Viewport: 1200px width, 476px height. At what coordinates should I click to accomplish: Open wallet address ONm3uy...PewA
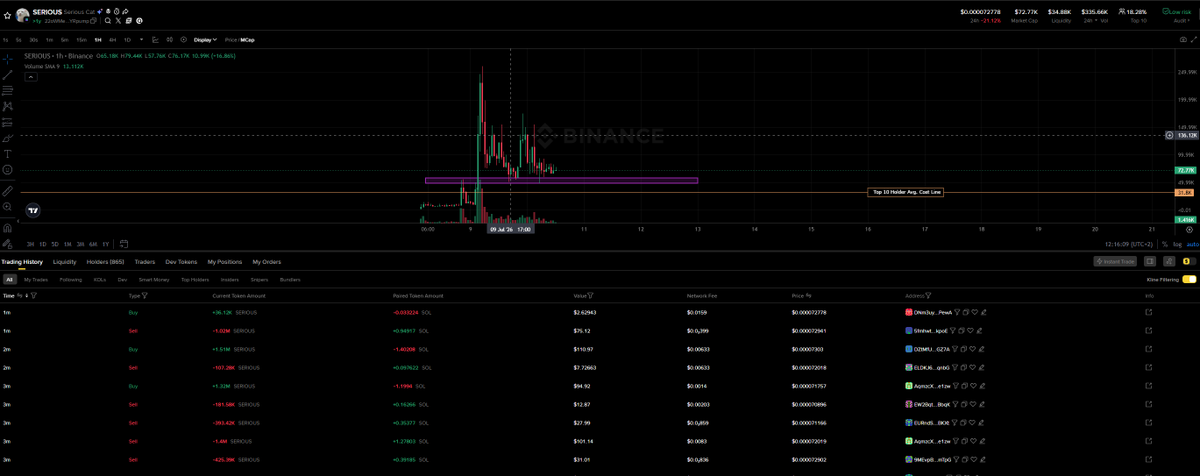point(935,312)
